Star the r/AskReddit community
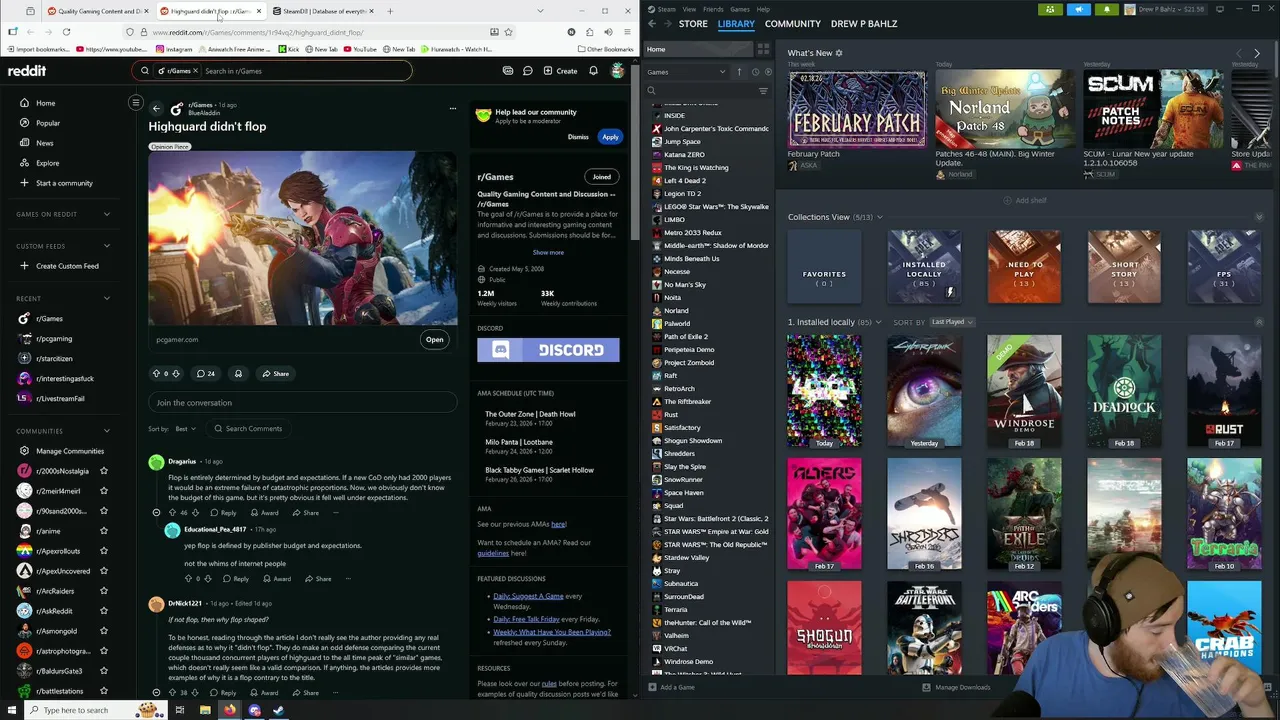The height and width of the screenshot is (720, 1280). coord(104,611)
